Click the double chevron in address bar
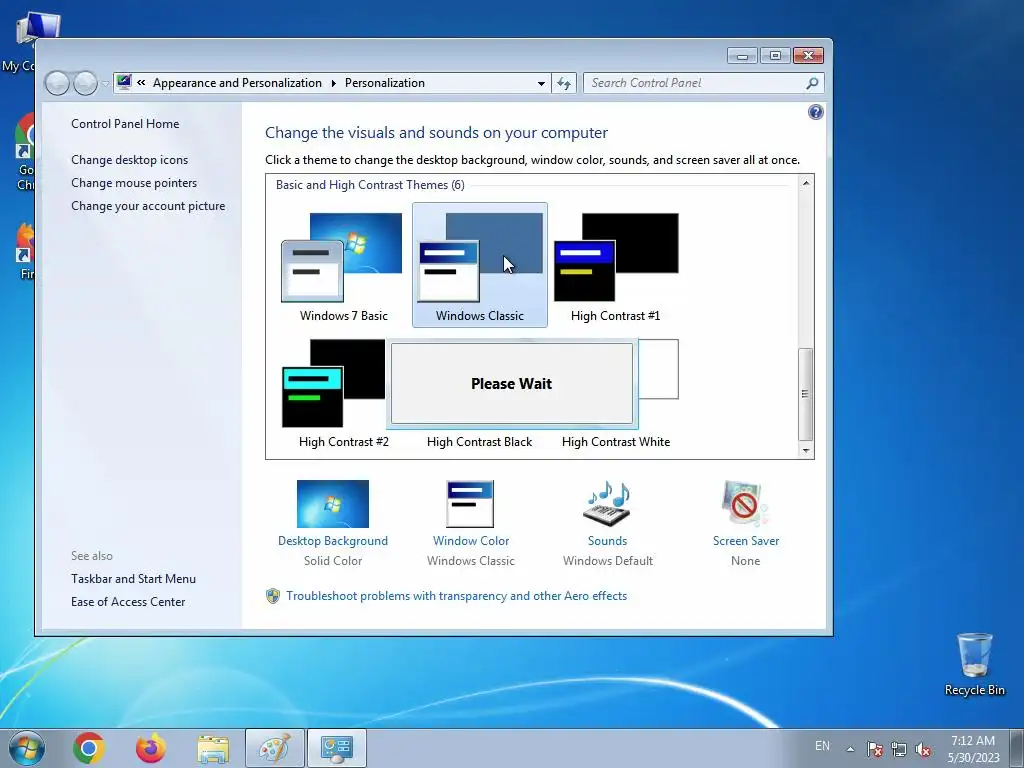Image resolution: width=1024 pixels, height=768 pixels. point(141,83)
